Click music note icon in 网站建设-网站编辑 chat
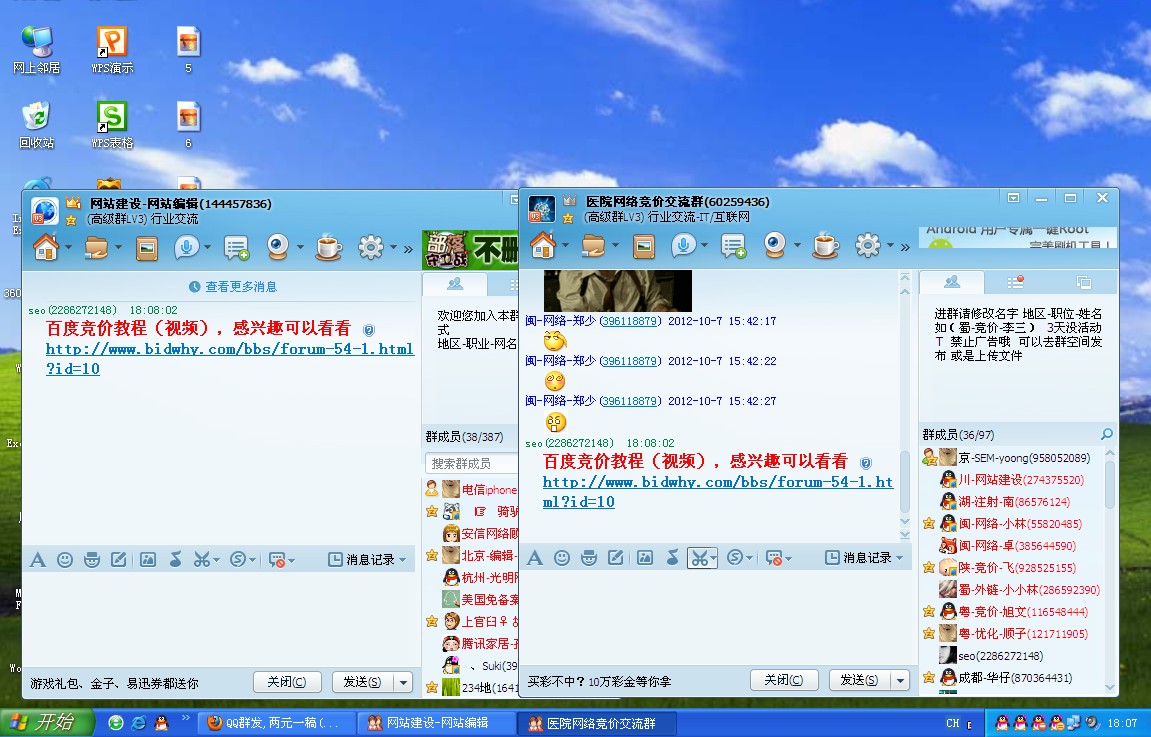 point(176,560)
